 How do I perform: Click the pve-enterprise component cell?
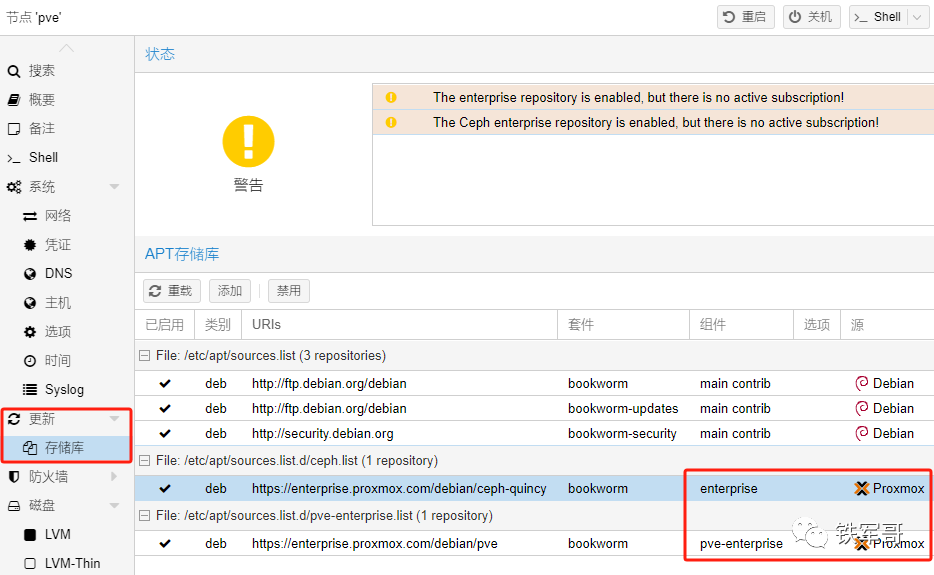(742, 543)
